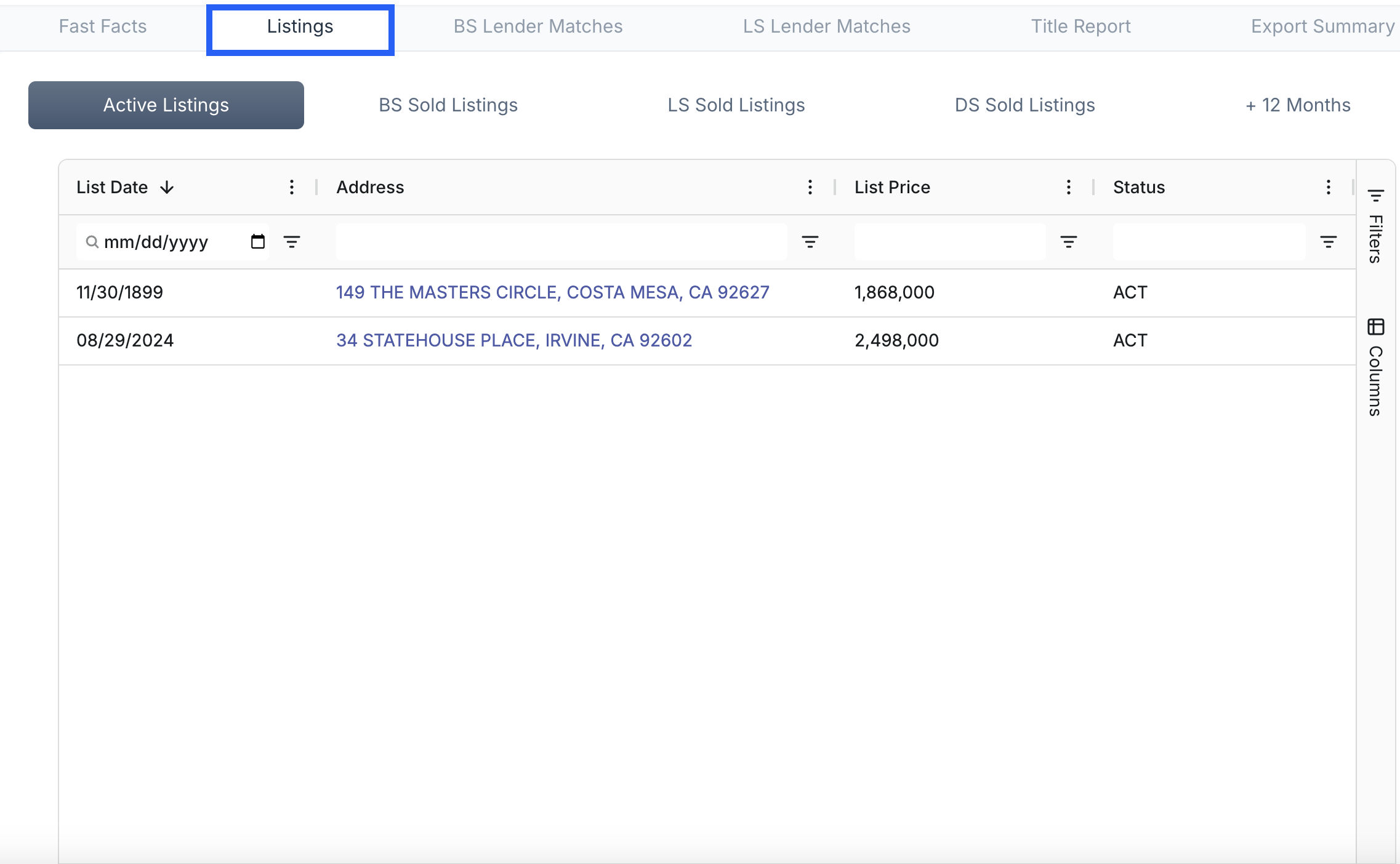Open the Filters side panel
This screenshot has height=864, width=1400.
(x=1375, y=226)
